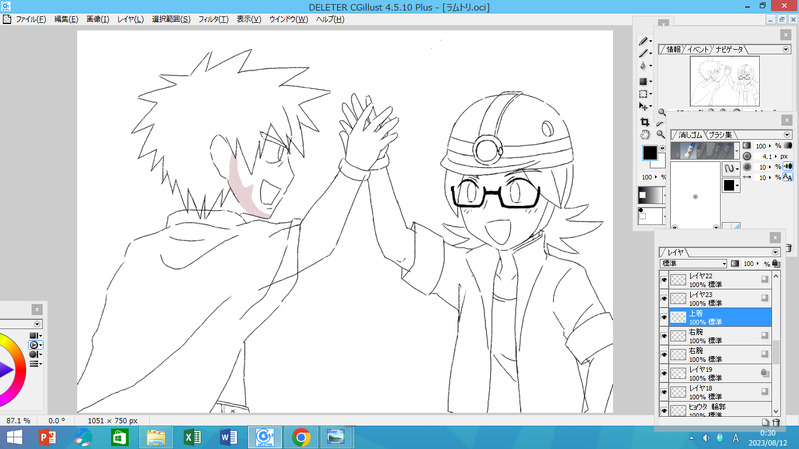Open Word from the taskbar
The height and width of the screenshot is (449, 799).
(228, 437)
